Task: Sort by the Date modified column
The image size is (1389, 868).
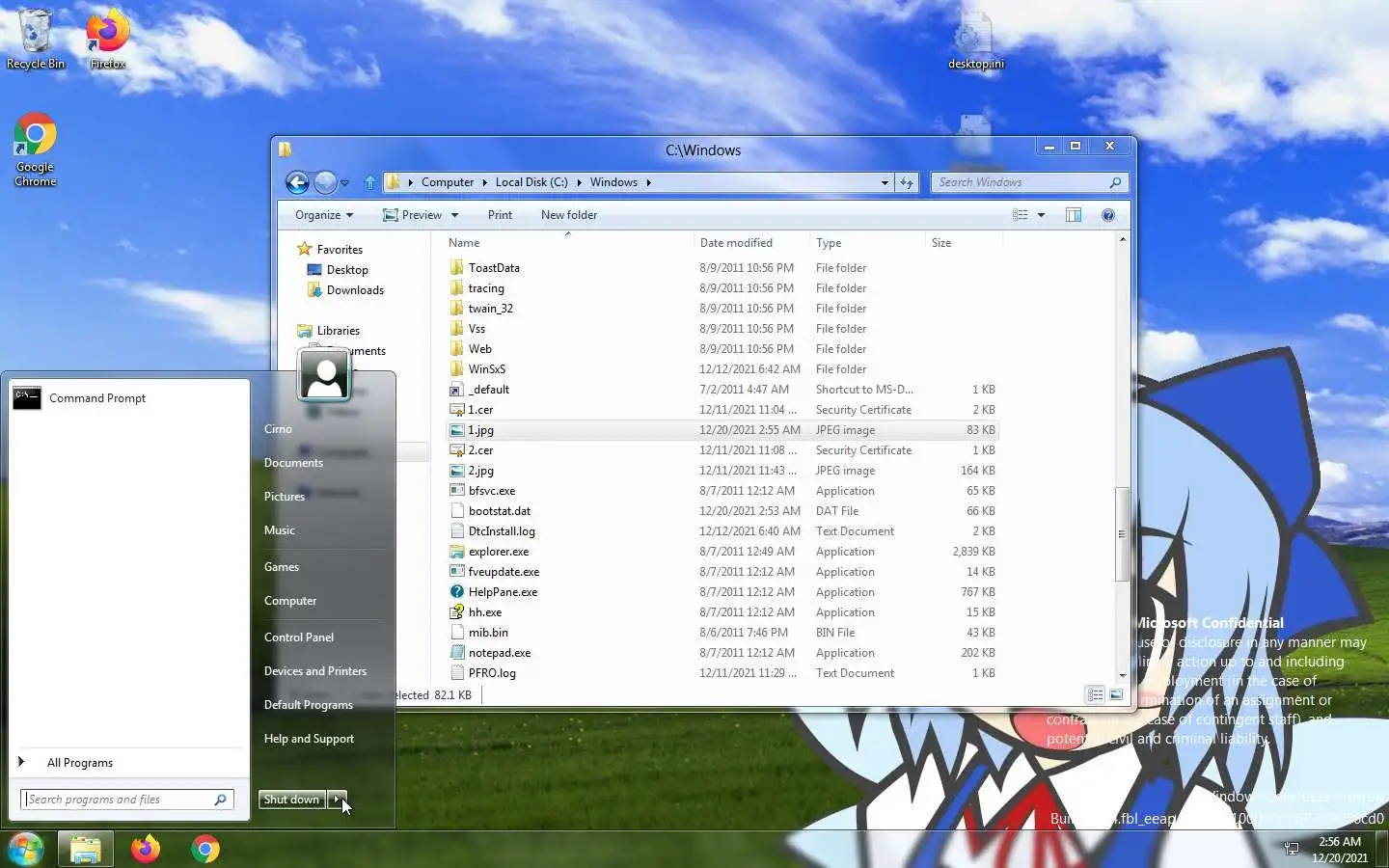Action: click(749, 243)
